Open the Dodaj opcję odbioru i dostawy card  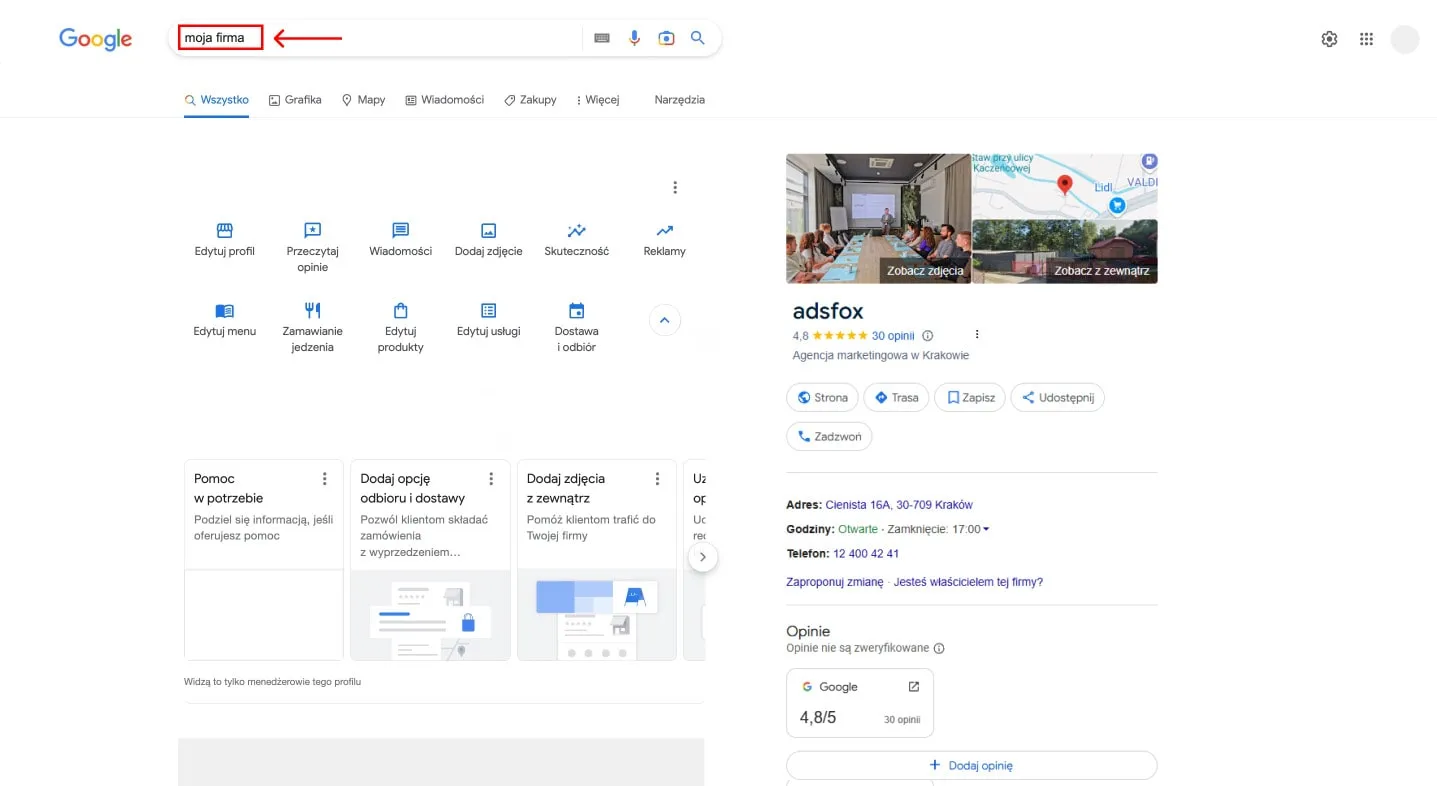430,560
